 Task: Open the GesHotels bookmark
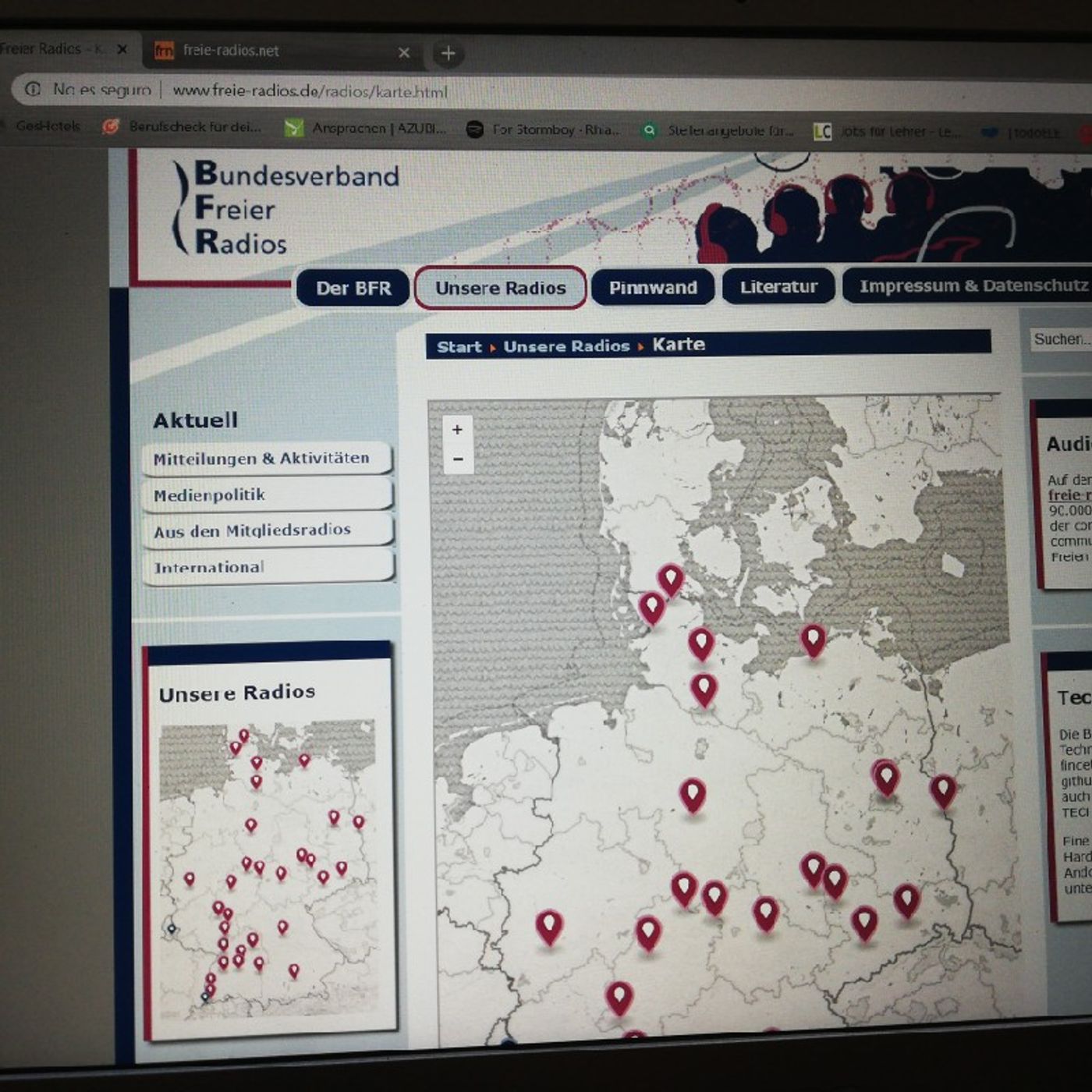pos(47,126)
